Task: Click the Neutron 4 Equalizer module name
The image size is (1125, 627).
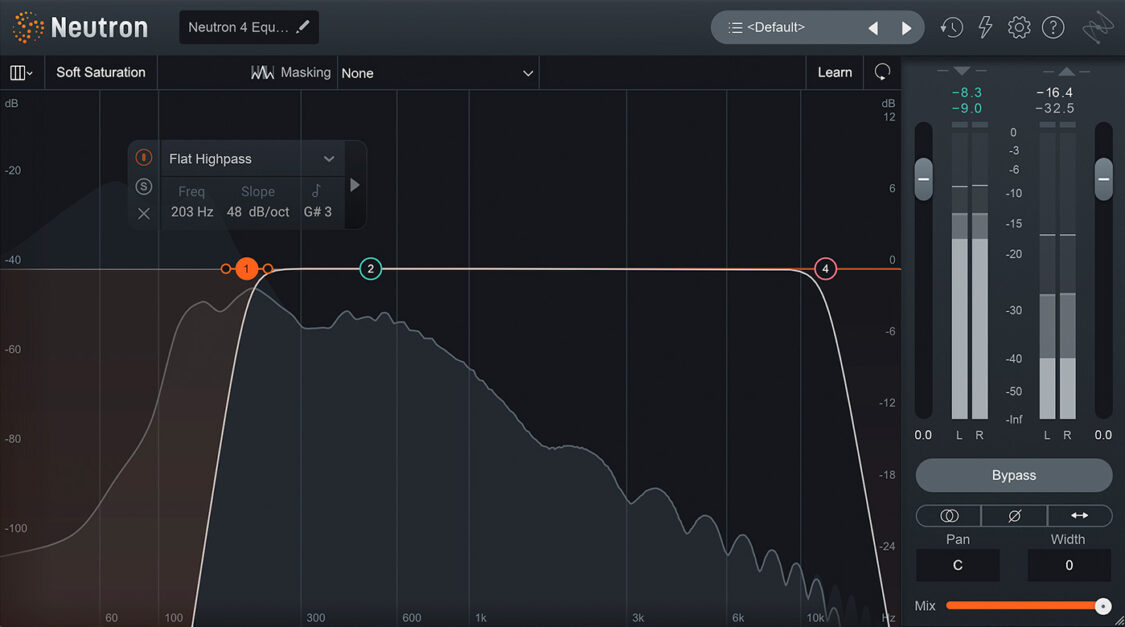Action: (240, 27)
